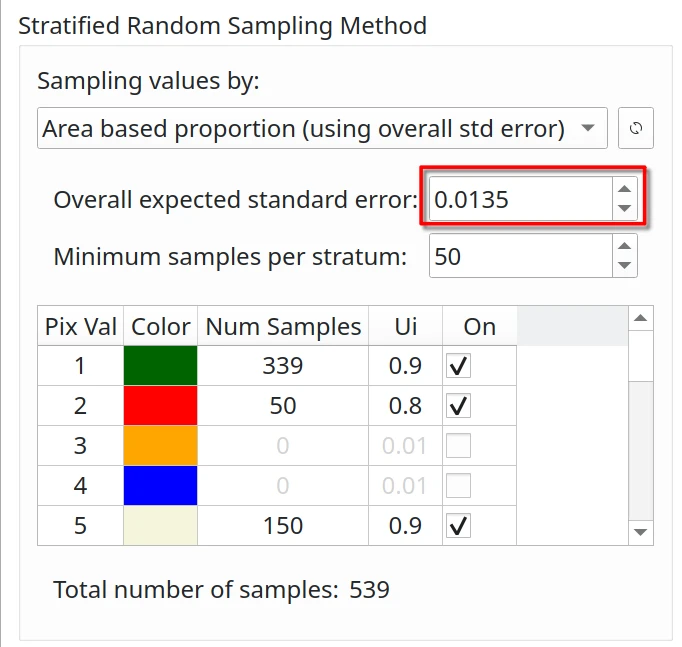Click the Num Samples column header
This screenshot has width=682, height=647.
coord(282,327)
